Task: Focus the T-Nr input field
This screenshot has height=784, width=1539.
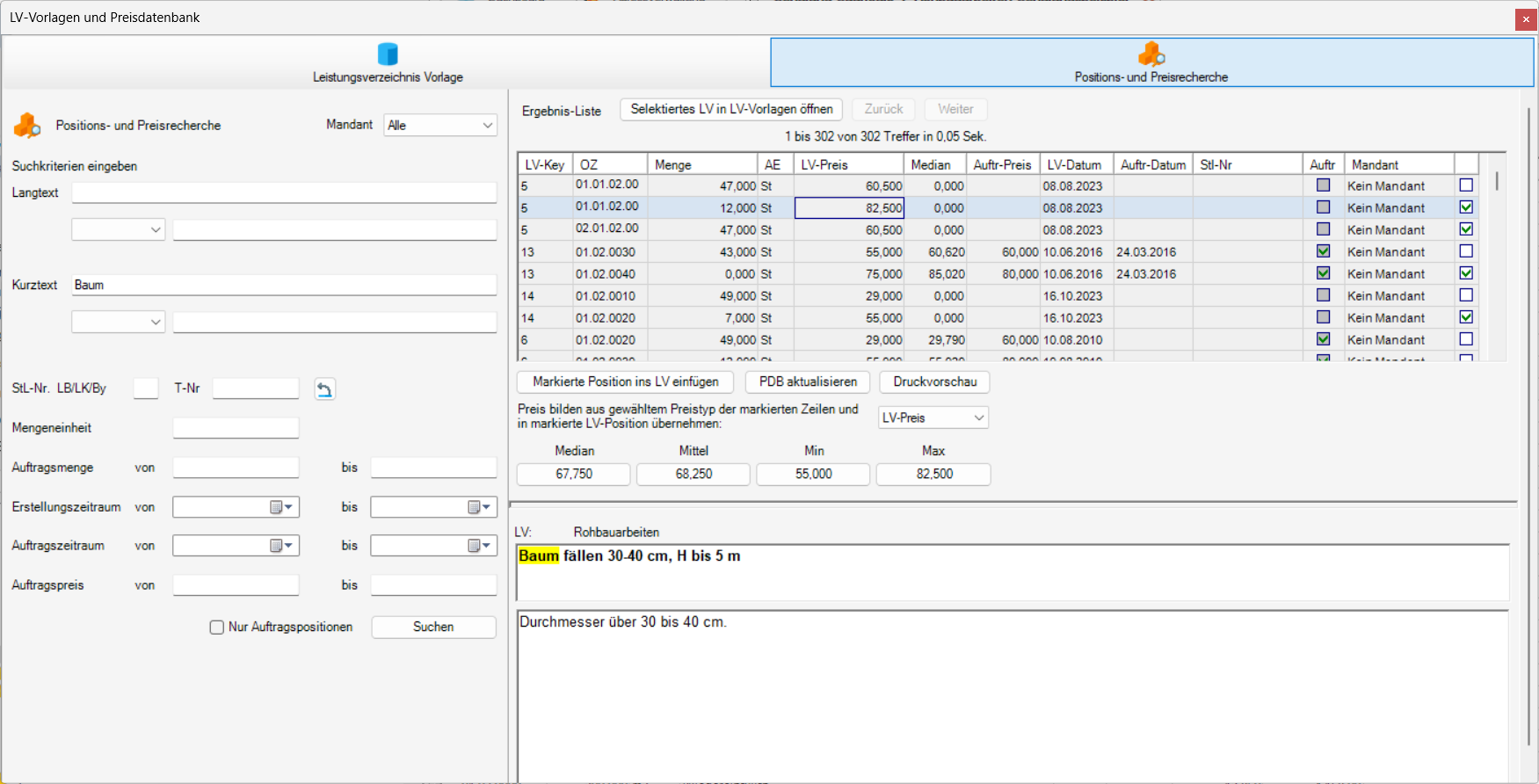Action: (256, 388)
